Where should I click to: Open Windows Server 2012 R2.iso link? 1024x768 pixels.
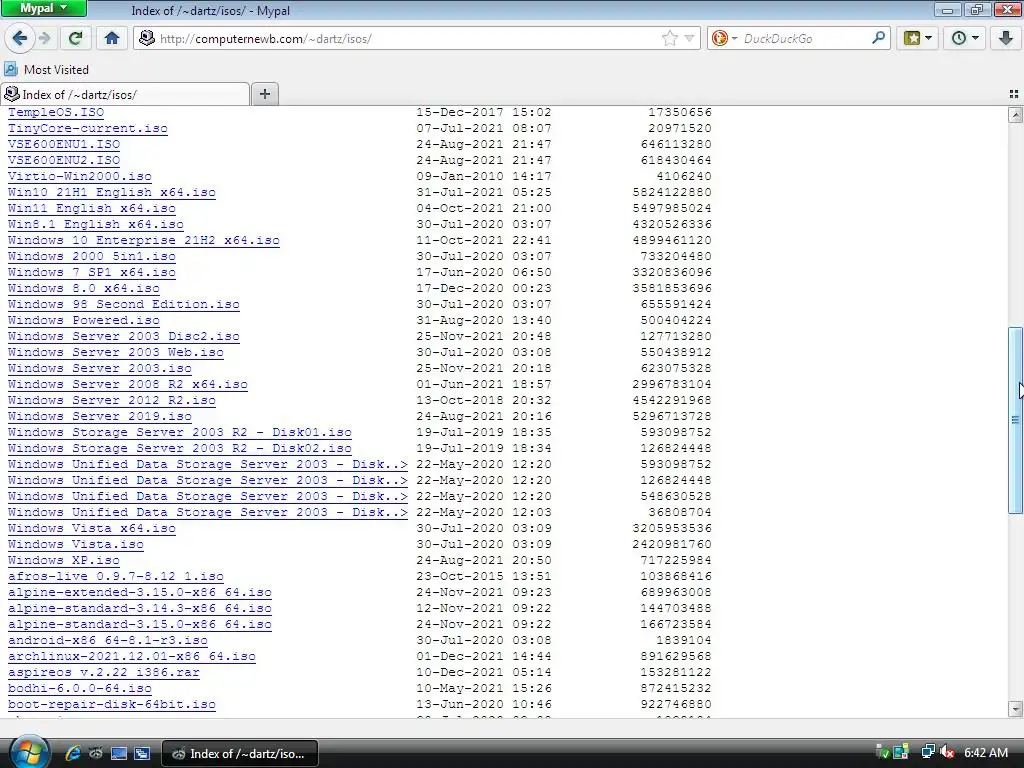112,400
